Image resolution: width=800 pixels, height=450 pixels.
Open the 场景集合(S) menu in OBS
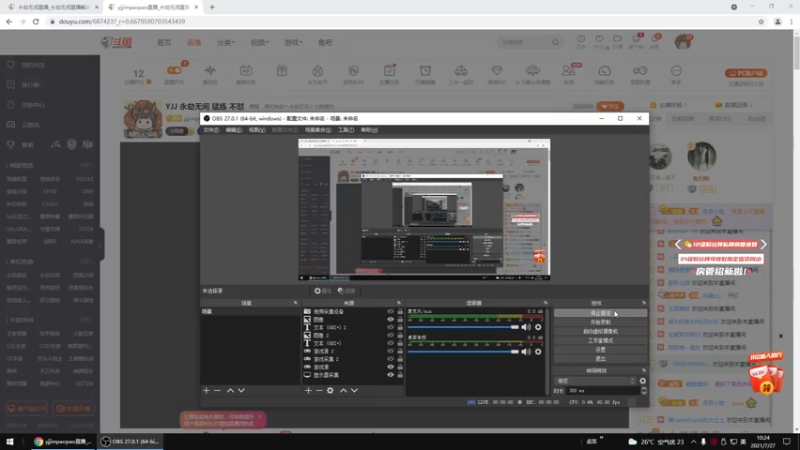pos(318,130)
